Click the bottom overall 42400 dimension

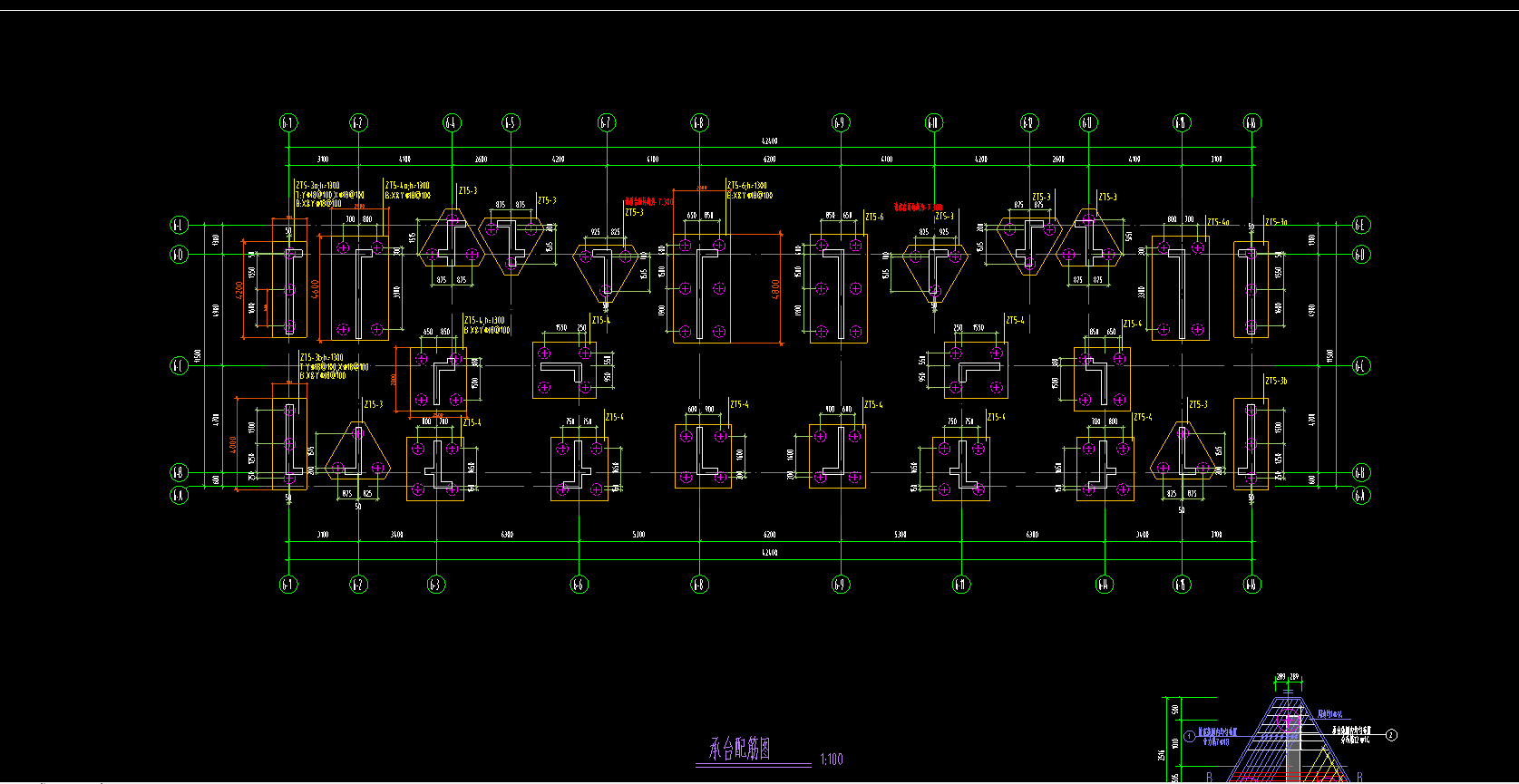coord(769,552)
